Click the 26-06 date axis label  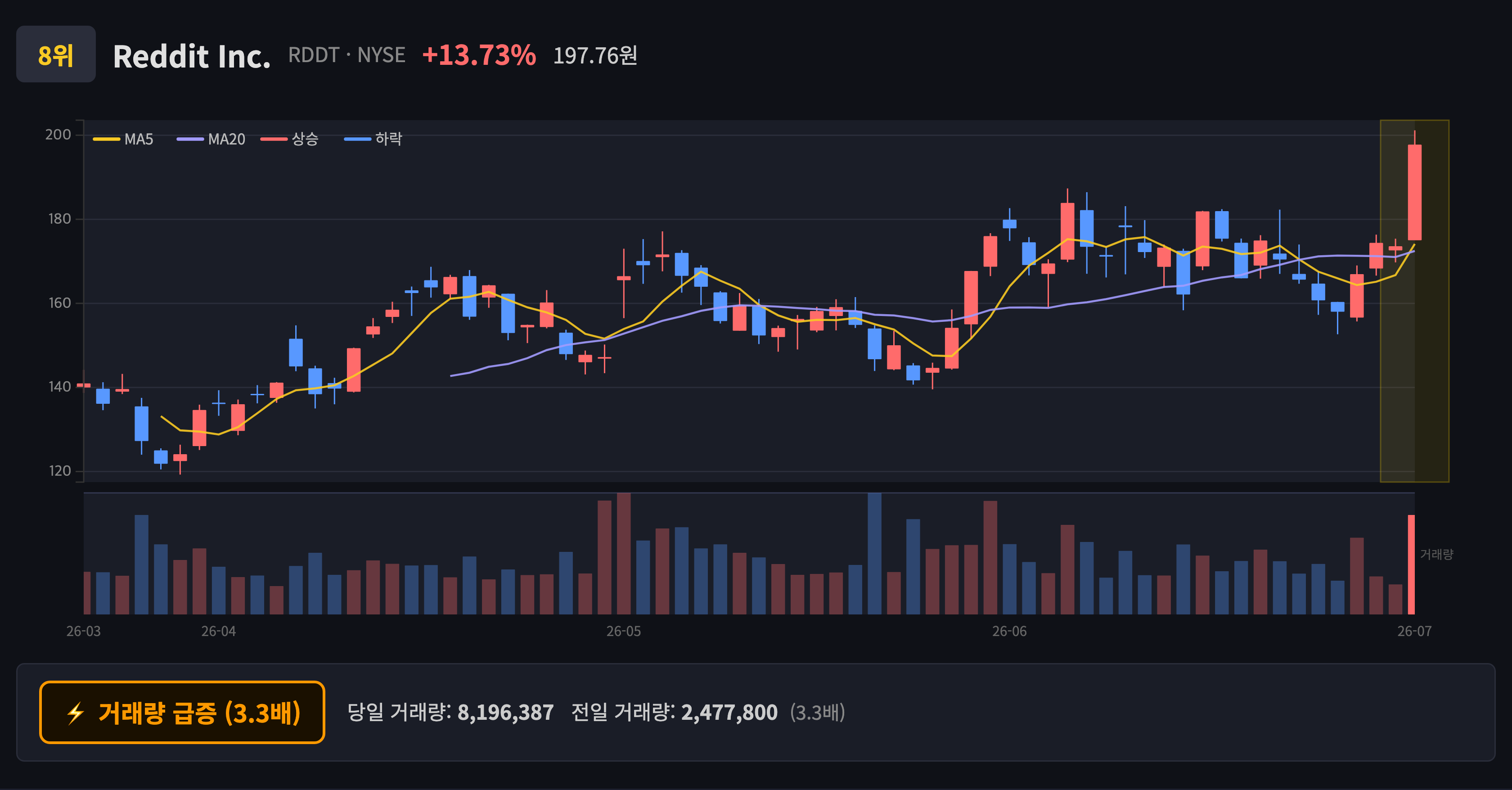[1009, 632]
